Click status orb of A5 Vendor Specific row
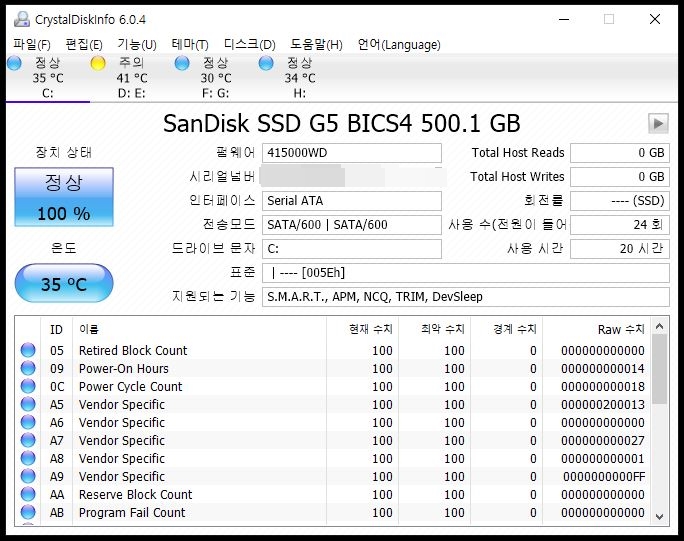This screenshot has width=684, height=541. (x=28, y=404)
